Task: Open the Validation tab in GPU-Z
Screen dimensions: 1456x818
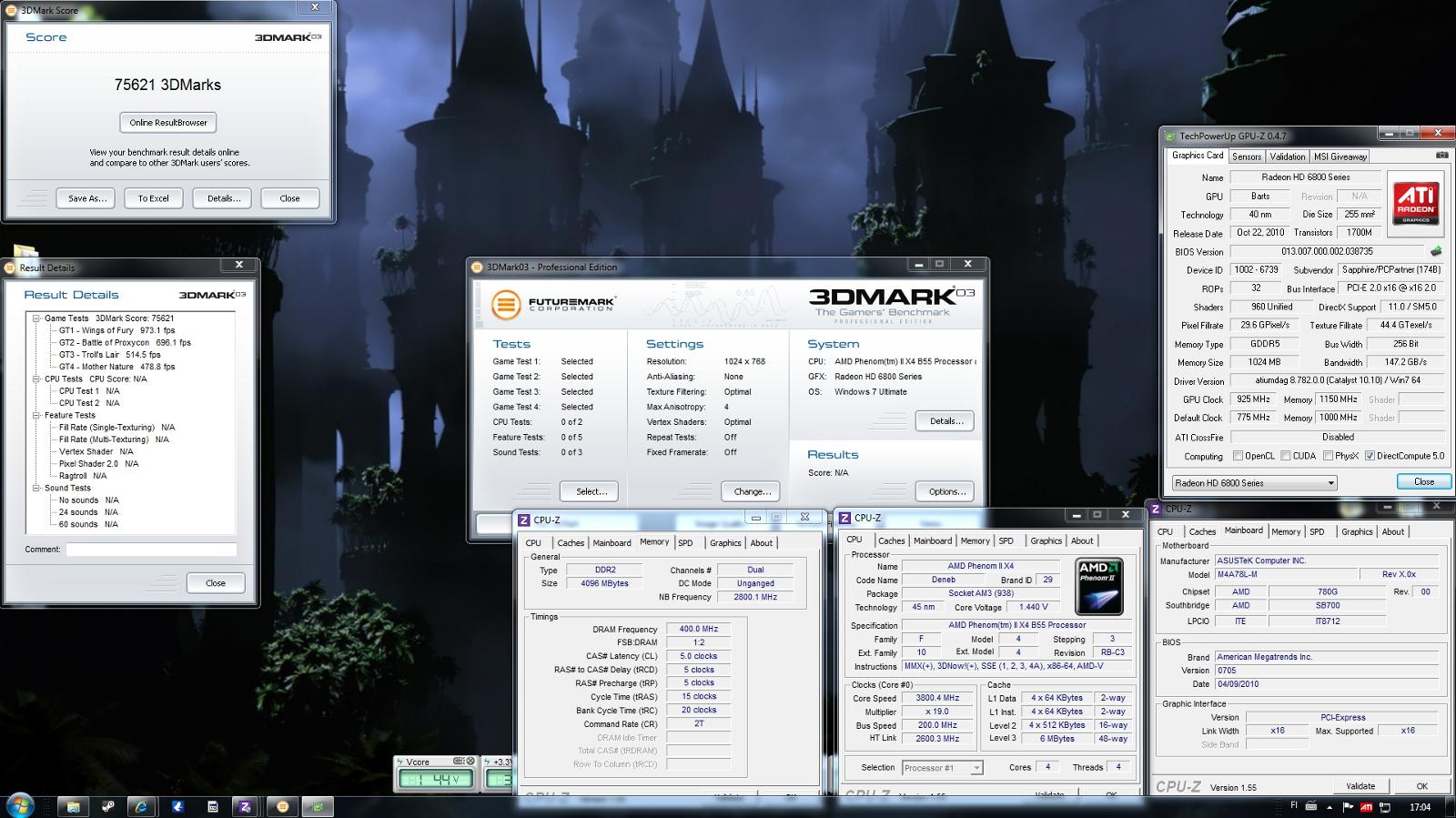Action: pos(1287,157)
